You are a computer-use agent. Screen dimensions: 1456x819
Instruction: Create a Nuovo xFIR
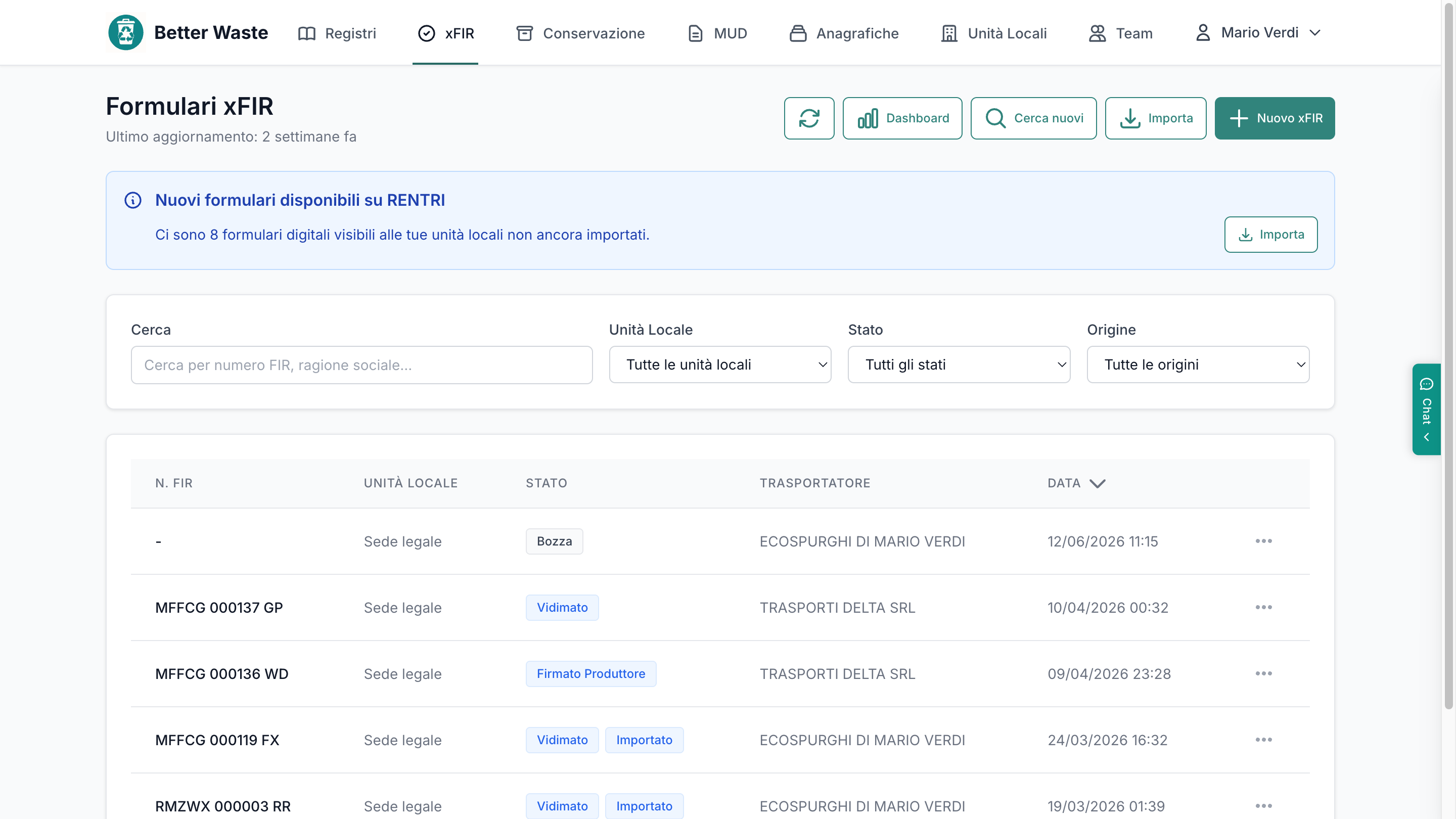(1275, 118)
